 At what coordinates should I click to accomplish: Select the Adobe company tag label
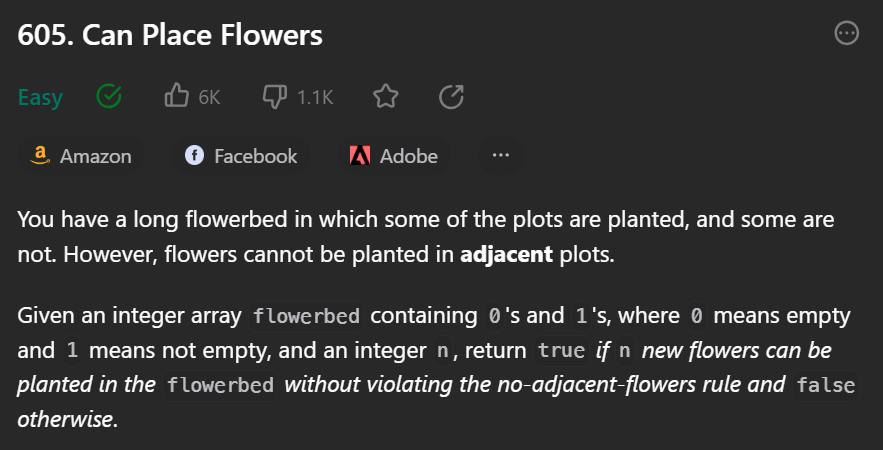tap(408, 156)
